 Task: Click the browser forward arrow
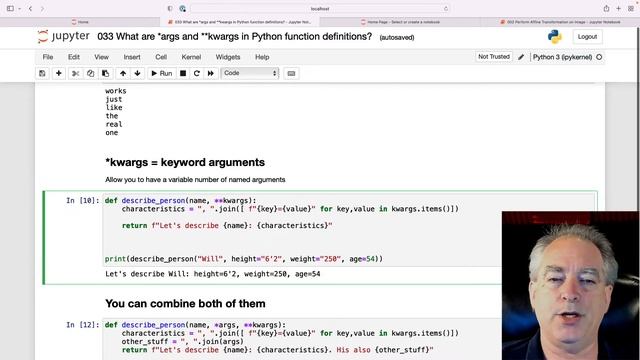(42, 9)
